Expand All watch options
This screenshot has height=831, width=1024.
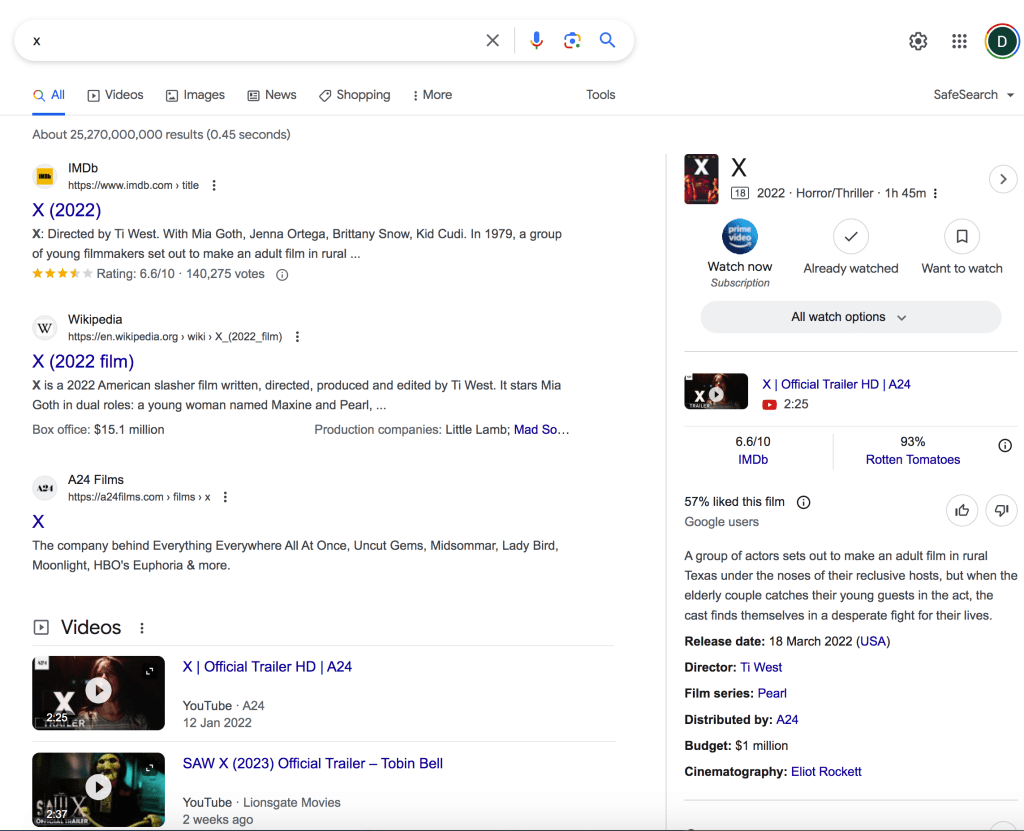click(850, 316)
